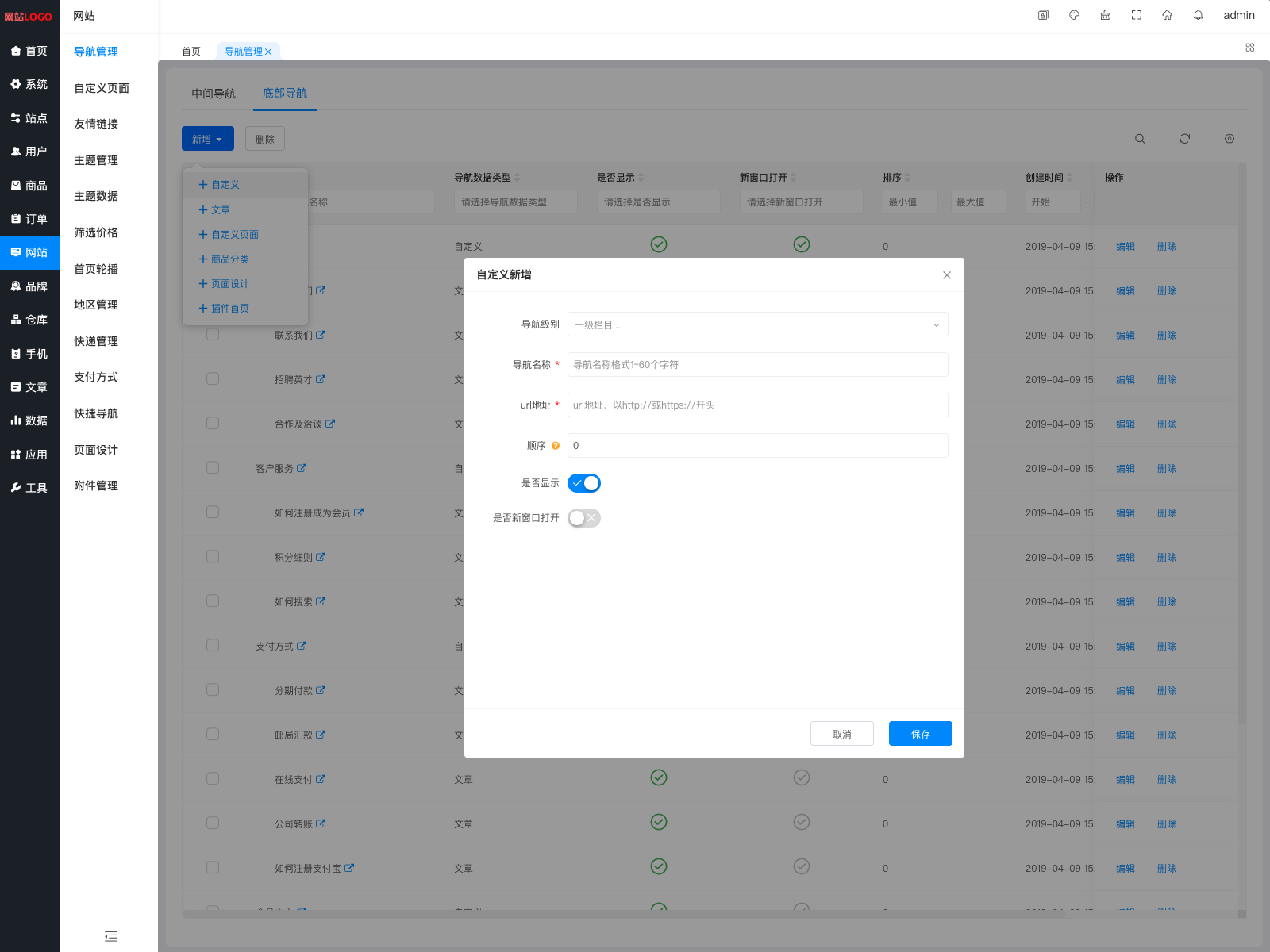Enable the 是否新窗口打开 switch
The height and width of the screenshot is (952, 1270).
[584, 518]
